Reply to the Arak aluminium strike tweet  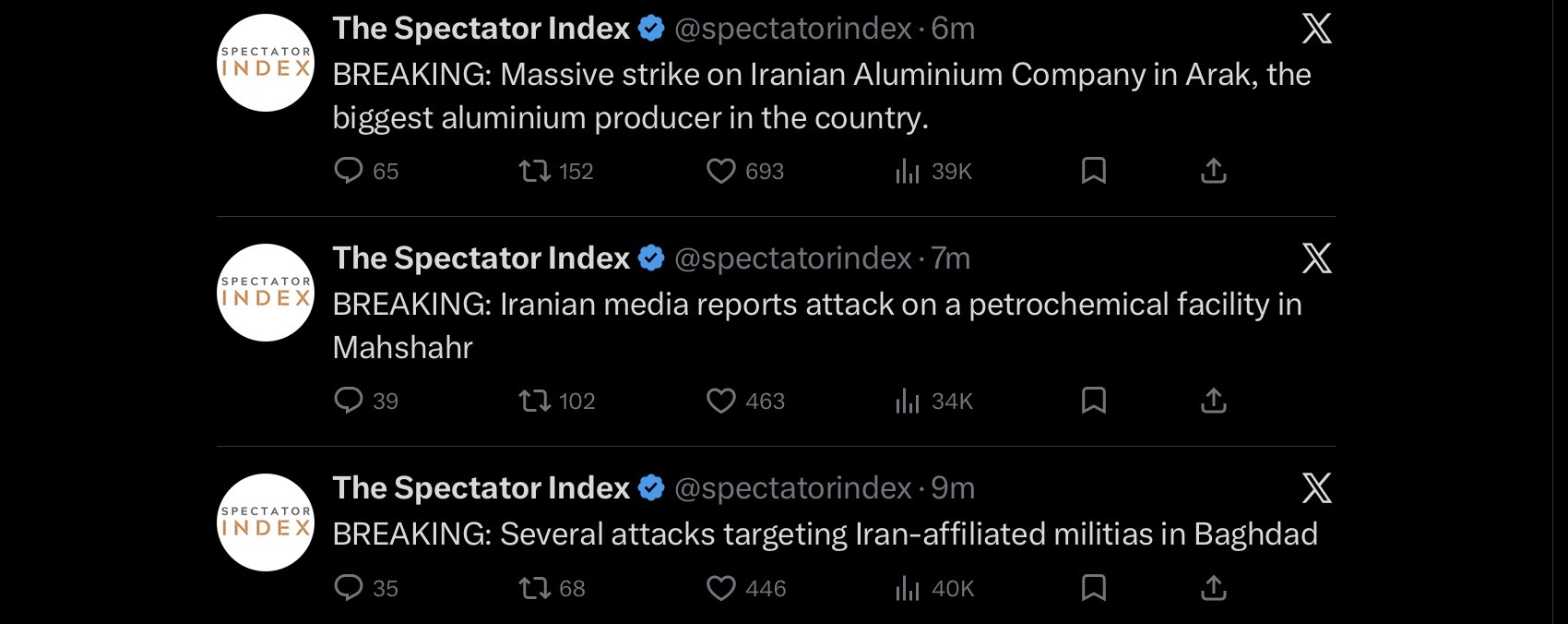pos(349,171)
